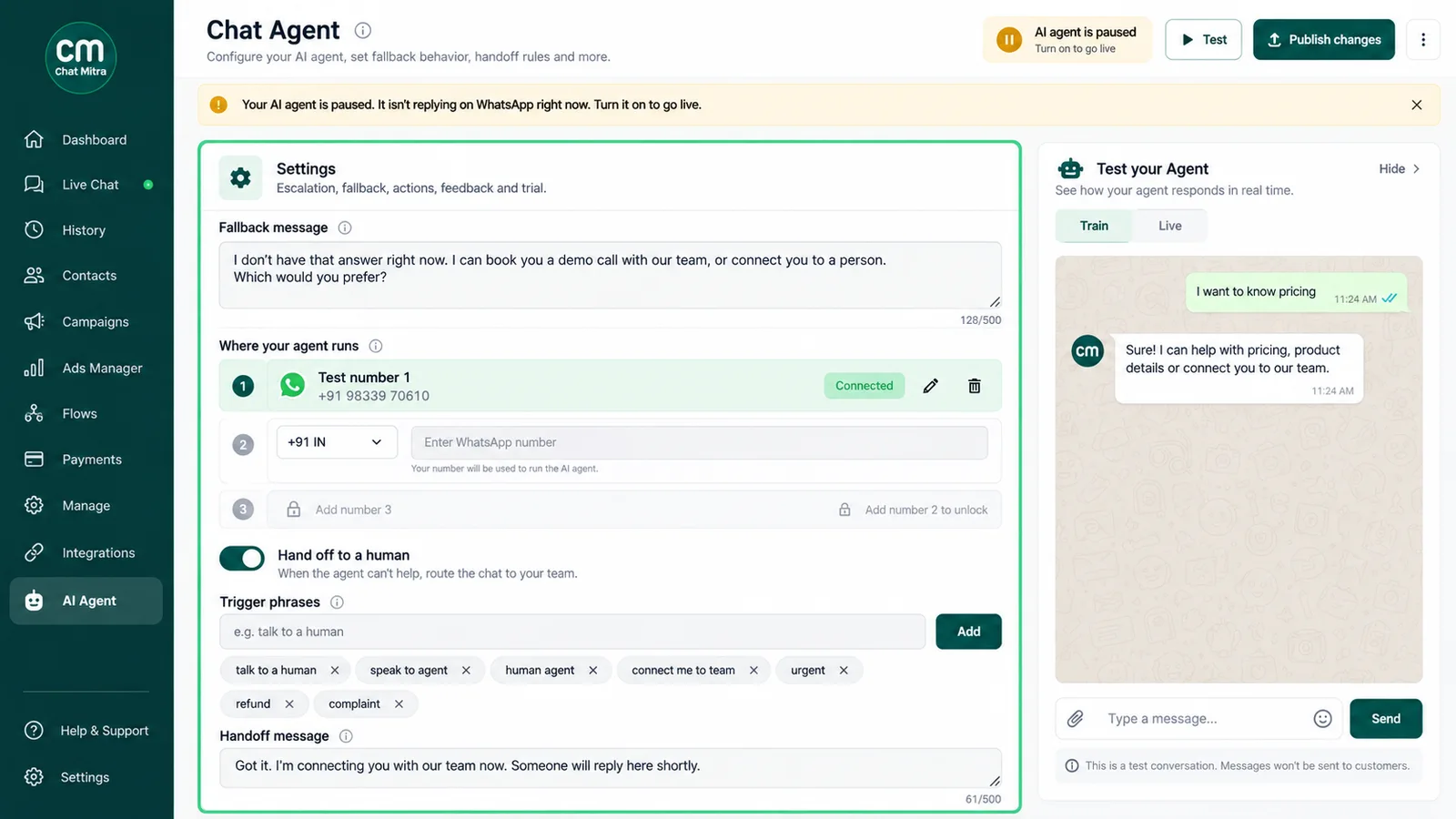Click the Campaigns megaphone icon
This screenshot has width=1456, height=819.
coord(34,321)
